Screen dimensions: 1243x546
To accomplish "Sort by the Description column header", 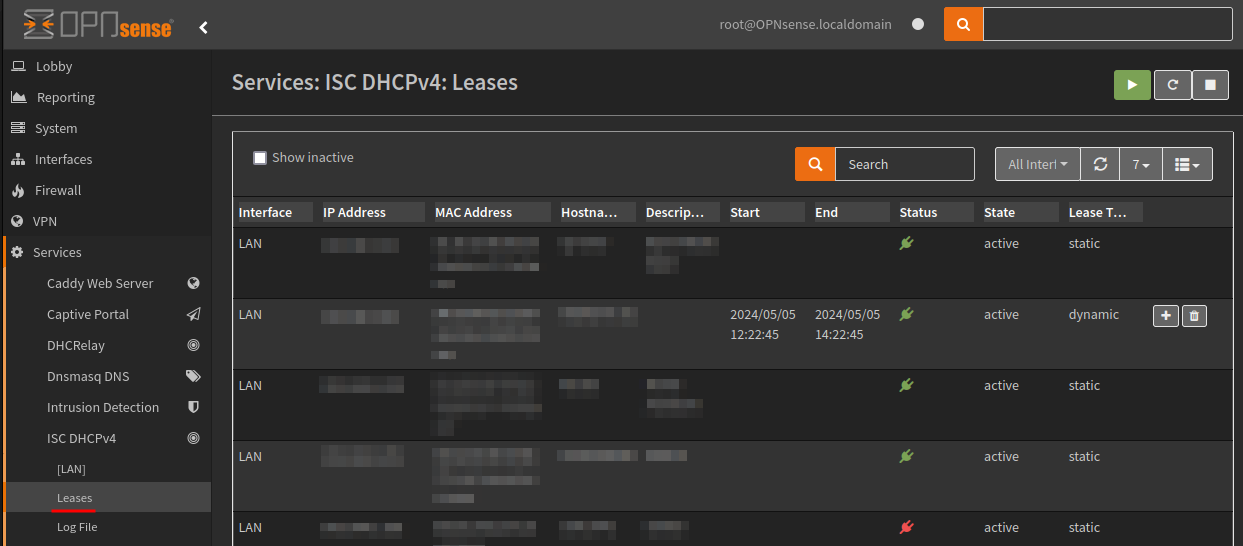I will [x=682, y=212].
